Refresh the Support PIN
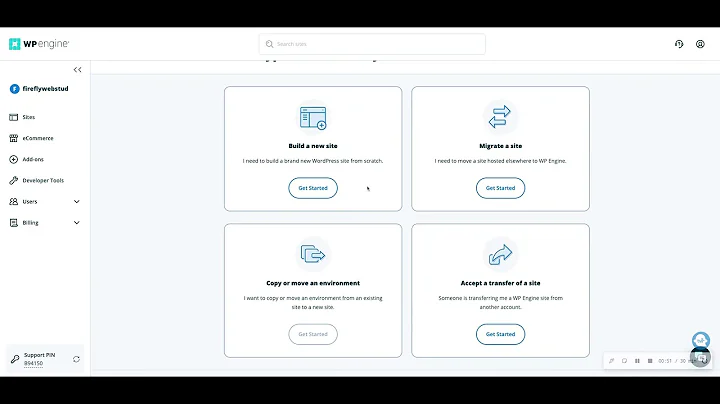Screen dimensions: 720x404 (x=76, y=359)
